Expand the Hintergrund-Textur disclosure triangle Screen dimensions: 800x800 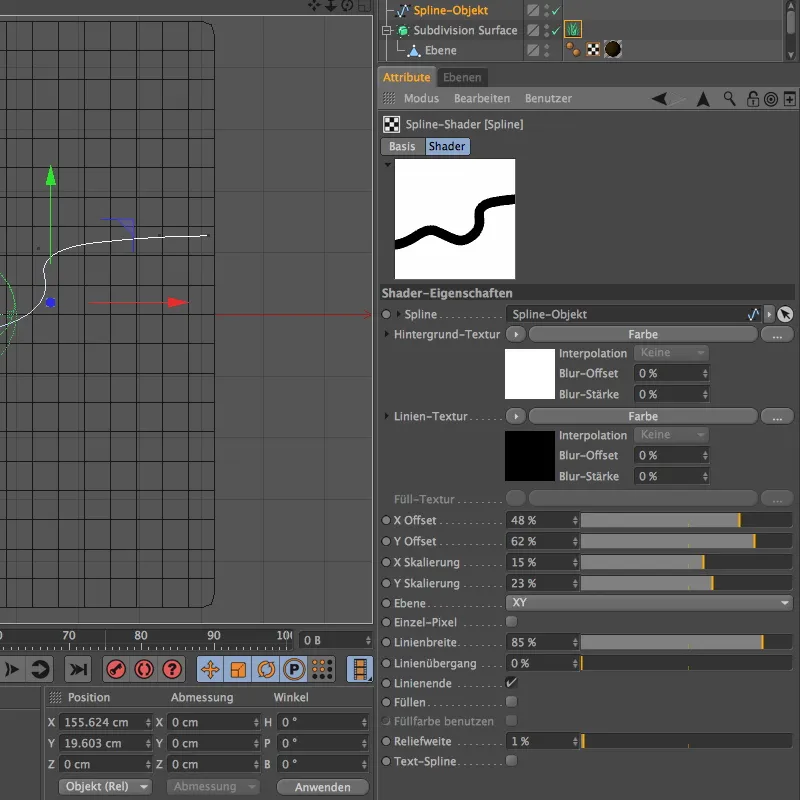pos(387,334)
